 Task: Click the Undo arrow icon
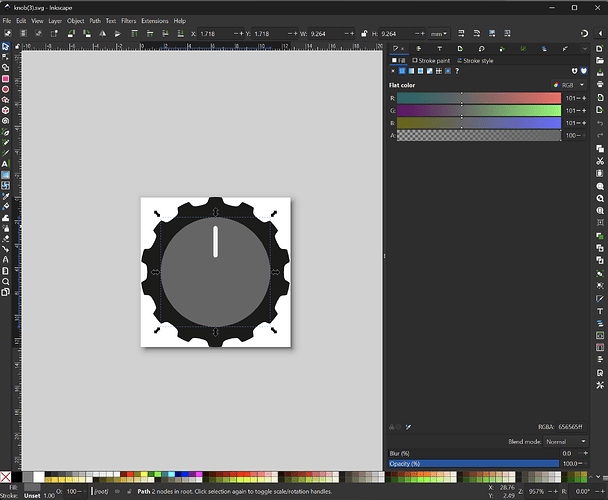(600, 123)
